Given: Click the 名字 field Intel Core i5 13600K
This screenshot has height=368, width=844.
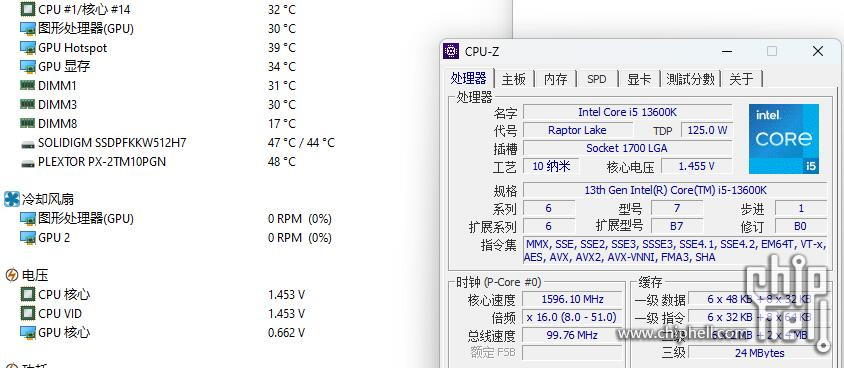Looking at the screenshot, I should [x=628, y=112].
